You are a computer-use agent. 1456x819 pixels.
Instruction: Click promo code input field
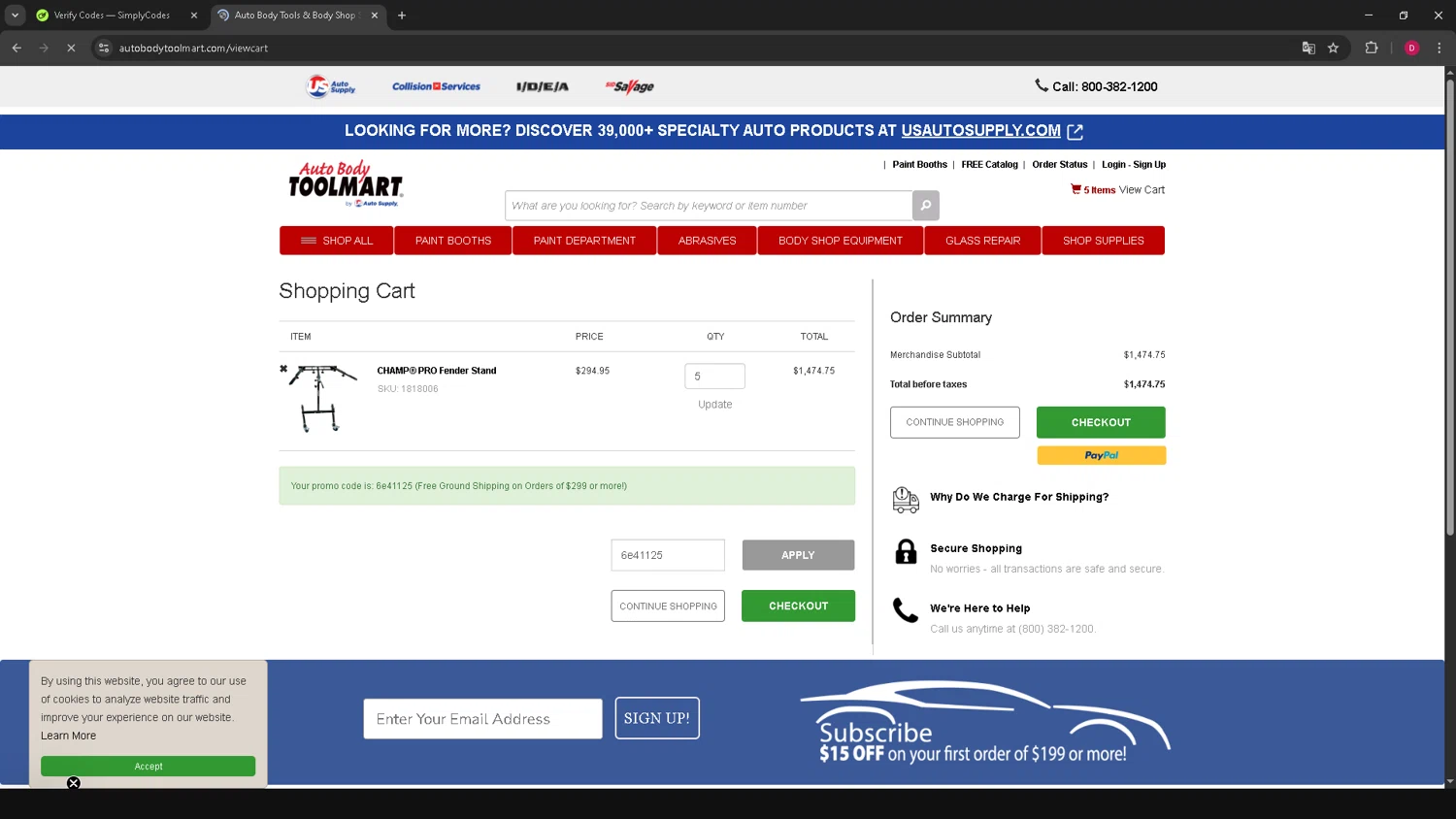(x=668, y=555)
